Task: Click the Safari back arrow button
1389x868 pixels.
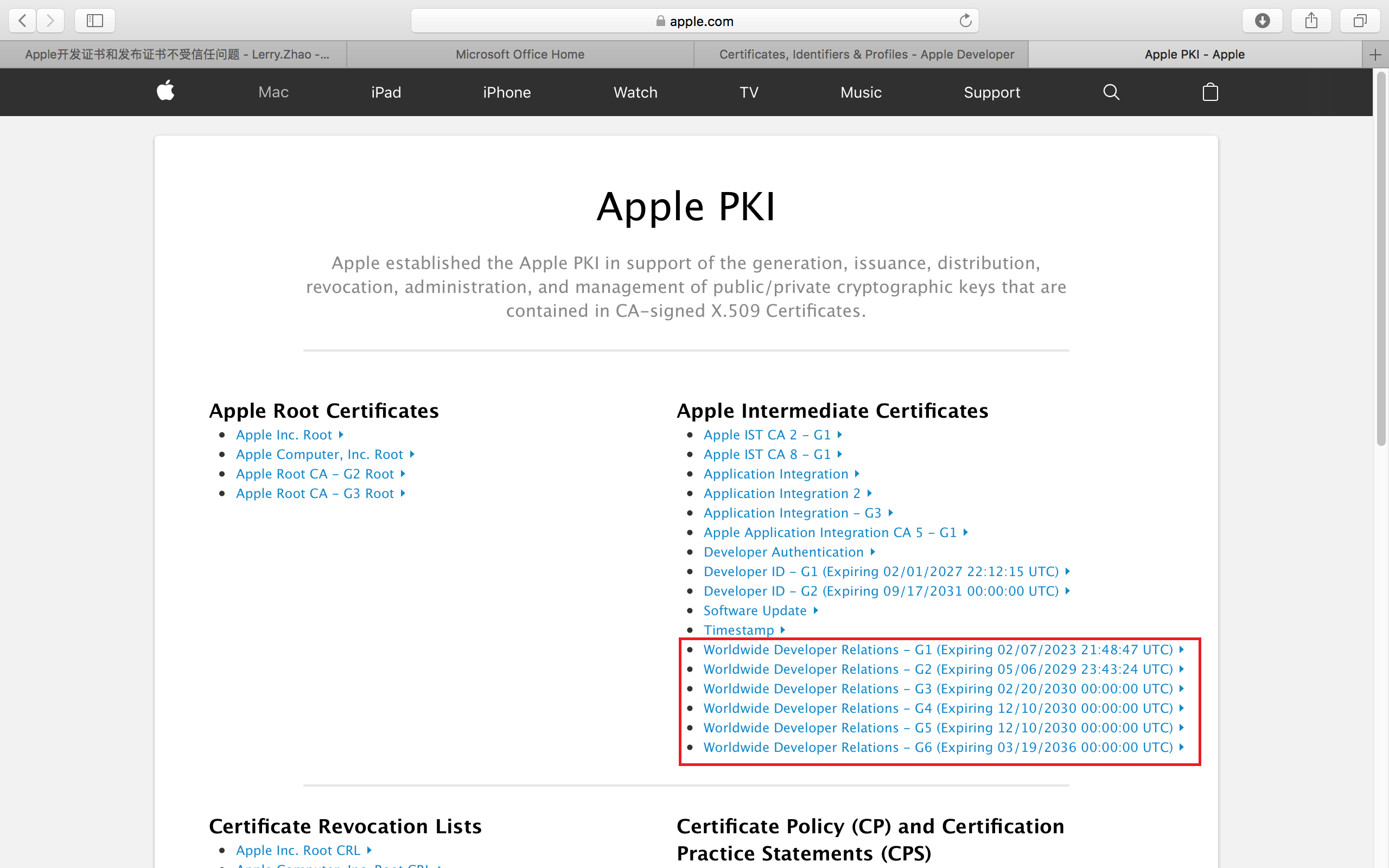Action: point(22,21)
